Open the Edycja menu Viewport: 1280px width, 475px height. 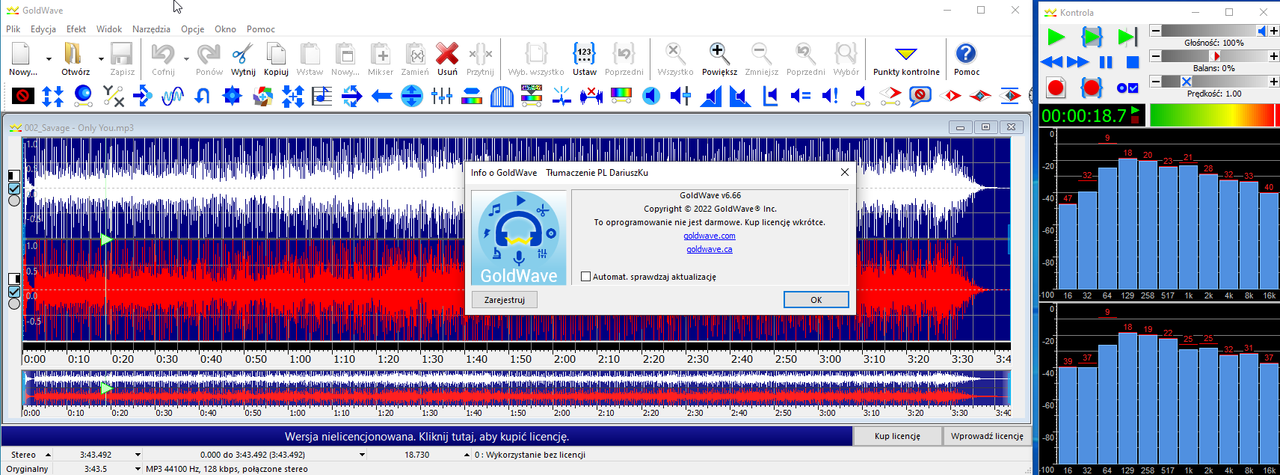point(43,29)
